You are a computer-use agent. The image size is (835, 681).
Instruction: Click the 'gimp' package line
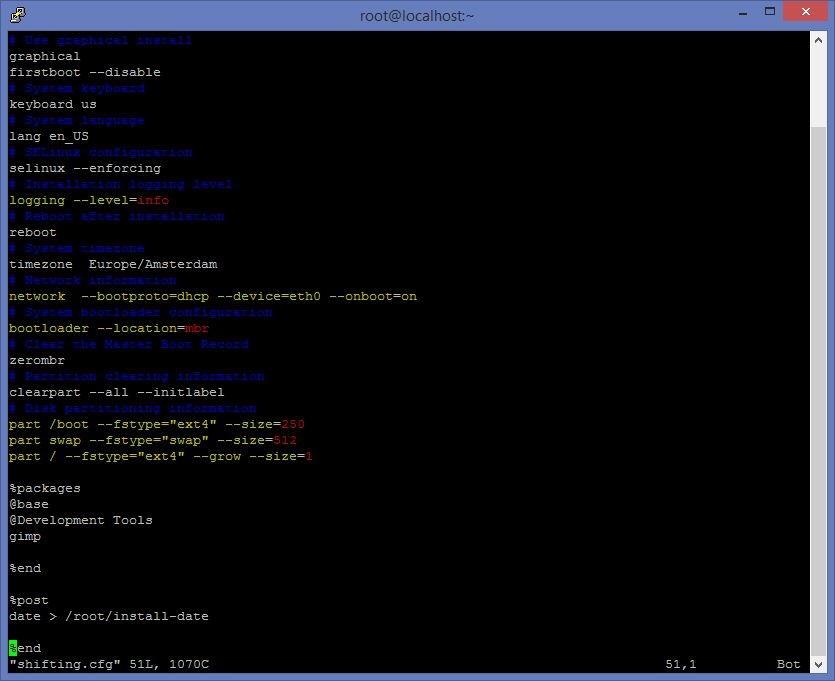point(24,537)
